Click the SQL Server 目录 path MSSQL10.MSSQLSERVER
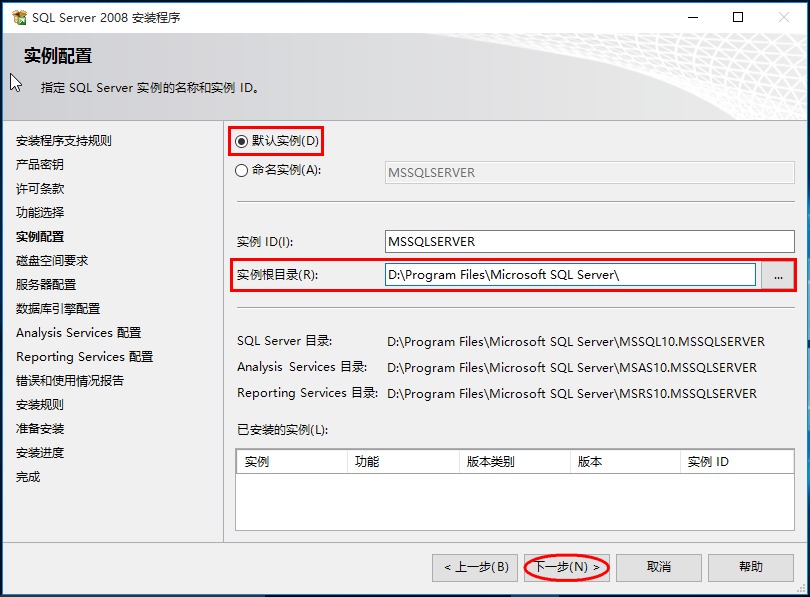 (x=576, y=341)
